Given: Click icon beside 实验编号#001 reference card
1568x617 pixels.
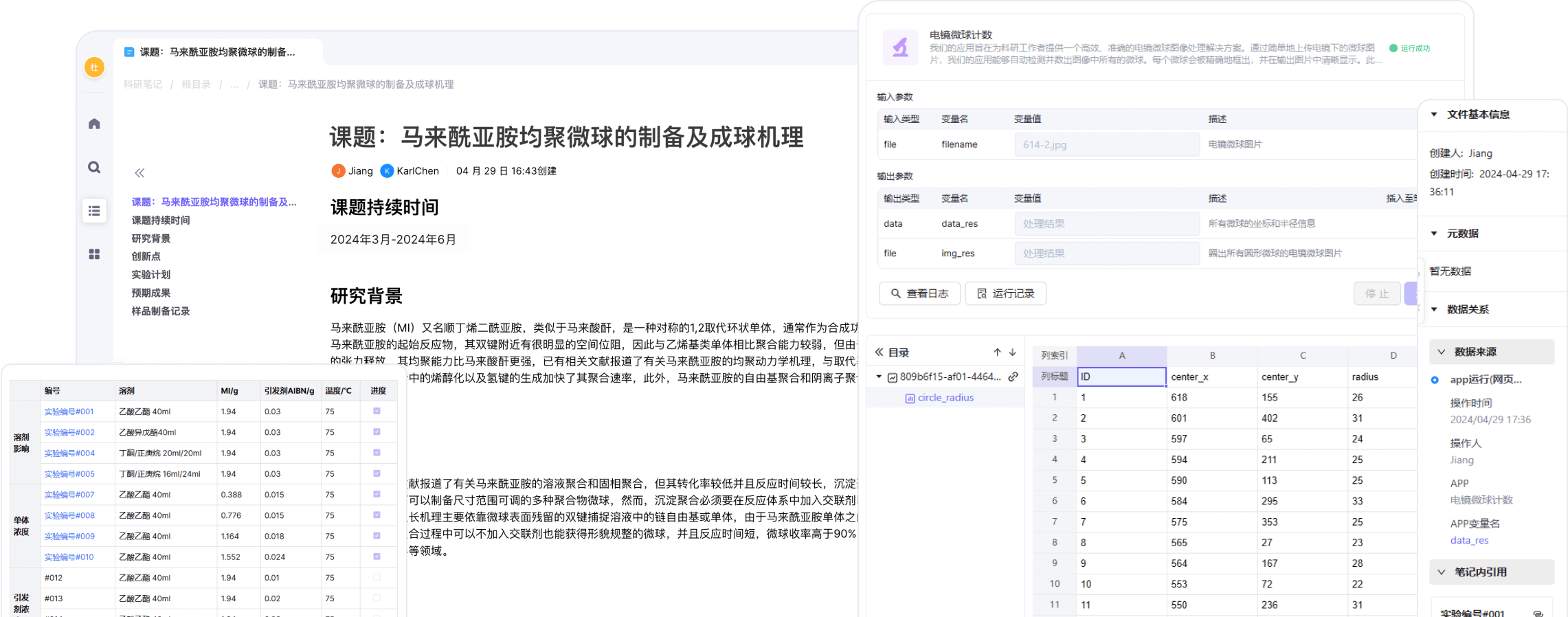Looking at the screenshot, I should [x=1538, y=614].
